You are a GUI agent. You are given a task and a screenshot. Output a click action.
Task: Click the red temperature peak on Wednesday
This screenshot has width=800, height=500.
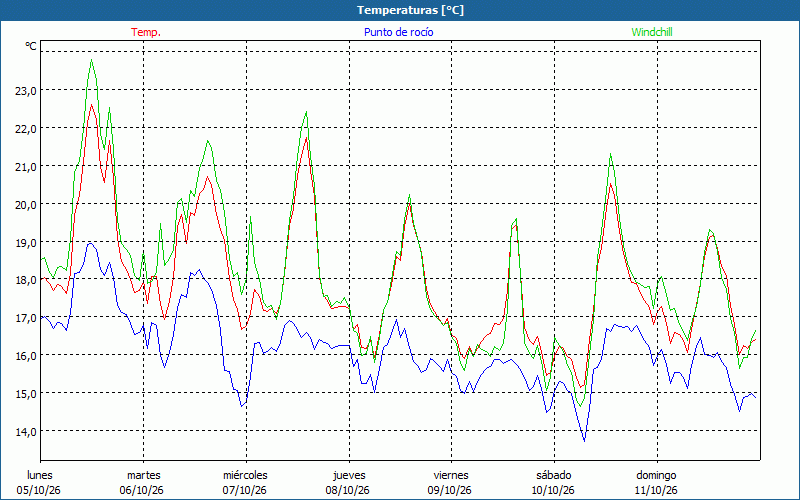307,138
